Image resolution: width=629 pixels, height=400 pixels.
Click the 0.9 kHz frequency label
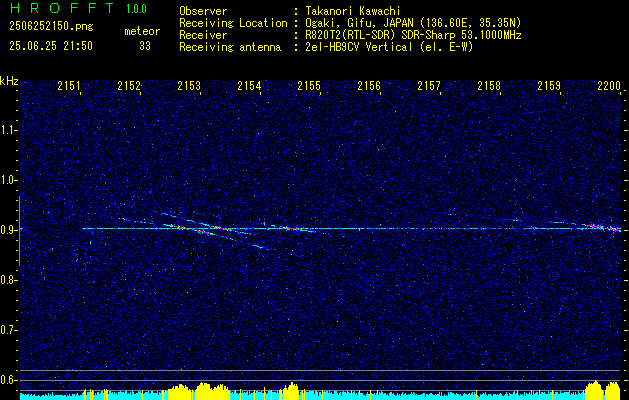(x=9, y=230)
